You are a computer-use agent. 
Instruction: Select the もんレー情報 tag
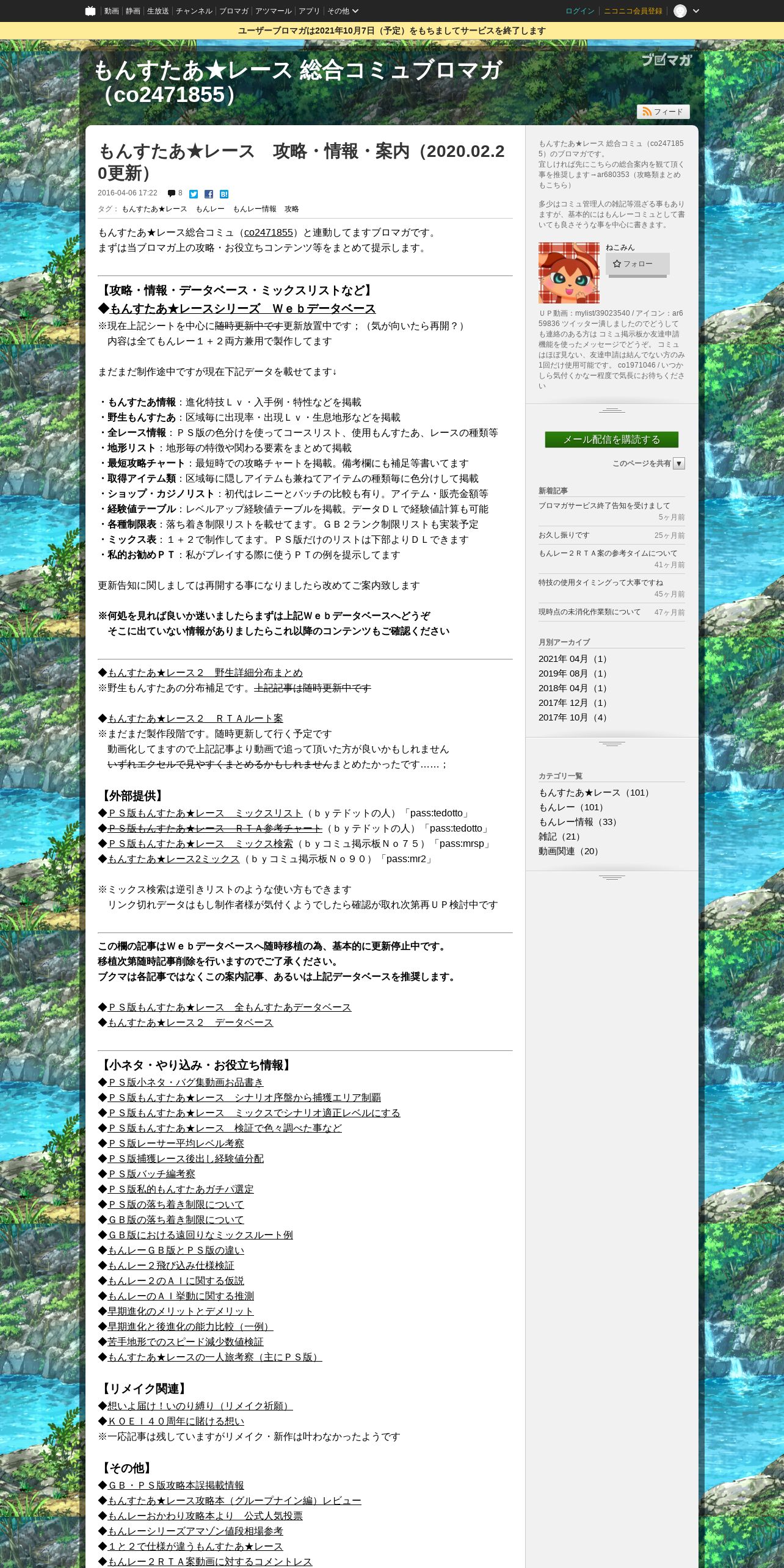tap(255, 209)
